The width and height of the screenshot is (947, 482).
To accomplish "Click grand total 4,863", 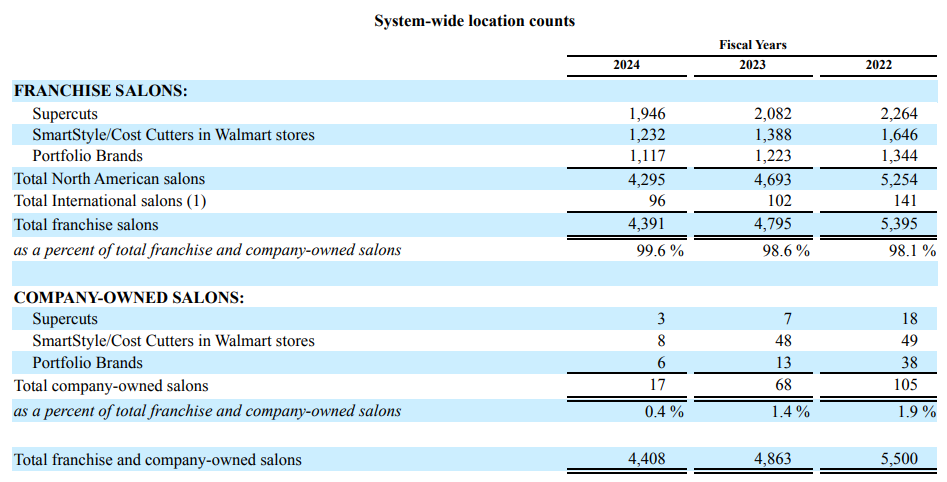I will (x=773, y=458).
